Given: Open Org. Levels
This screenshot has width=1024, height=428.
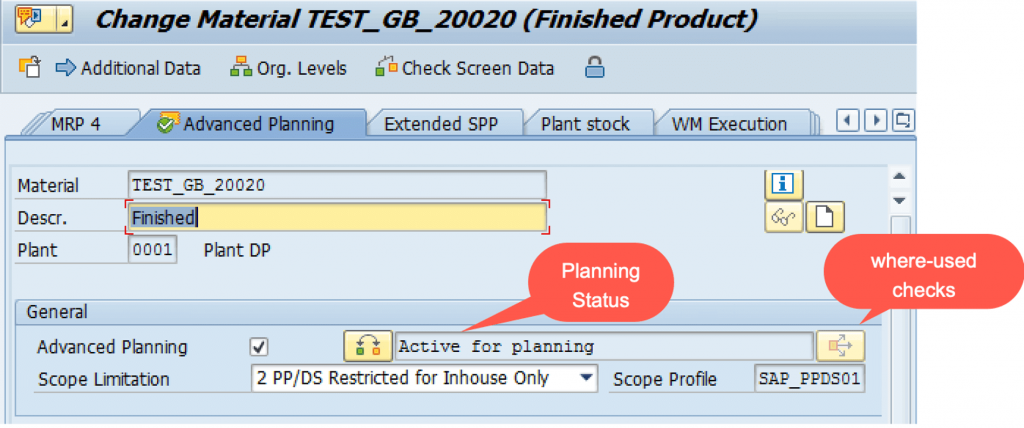Looking at the screenshot, I should pos(289,68).
